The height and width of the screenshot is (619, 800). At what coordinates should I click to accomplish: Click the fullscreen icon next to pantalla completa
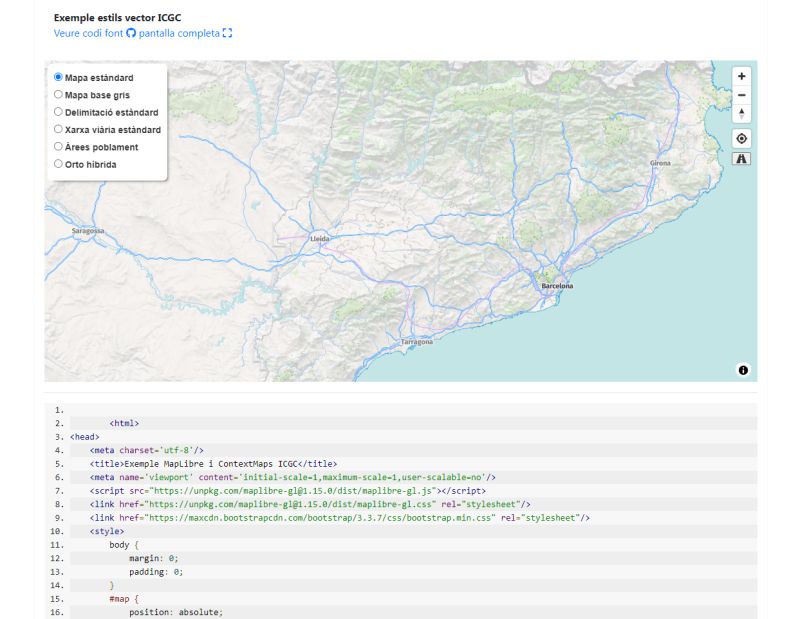226,32
